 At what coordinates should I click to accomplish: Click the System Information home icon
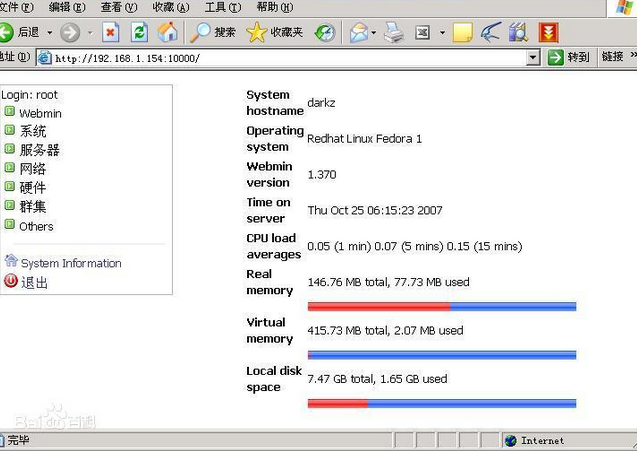[11, 260]
